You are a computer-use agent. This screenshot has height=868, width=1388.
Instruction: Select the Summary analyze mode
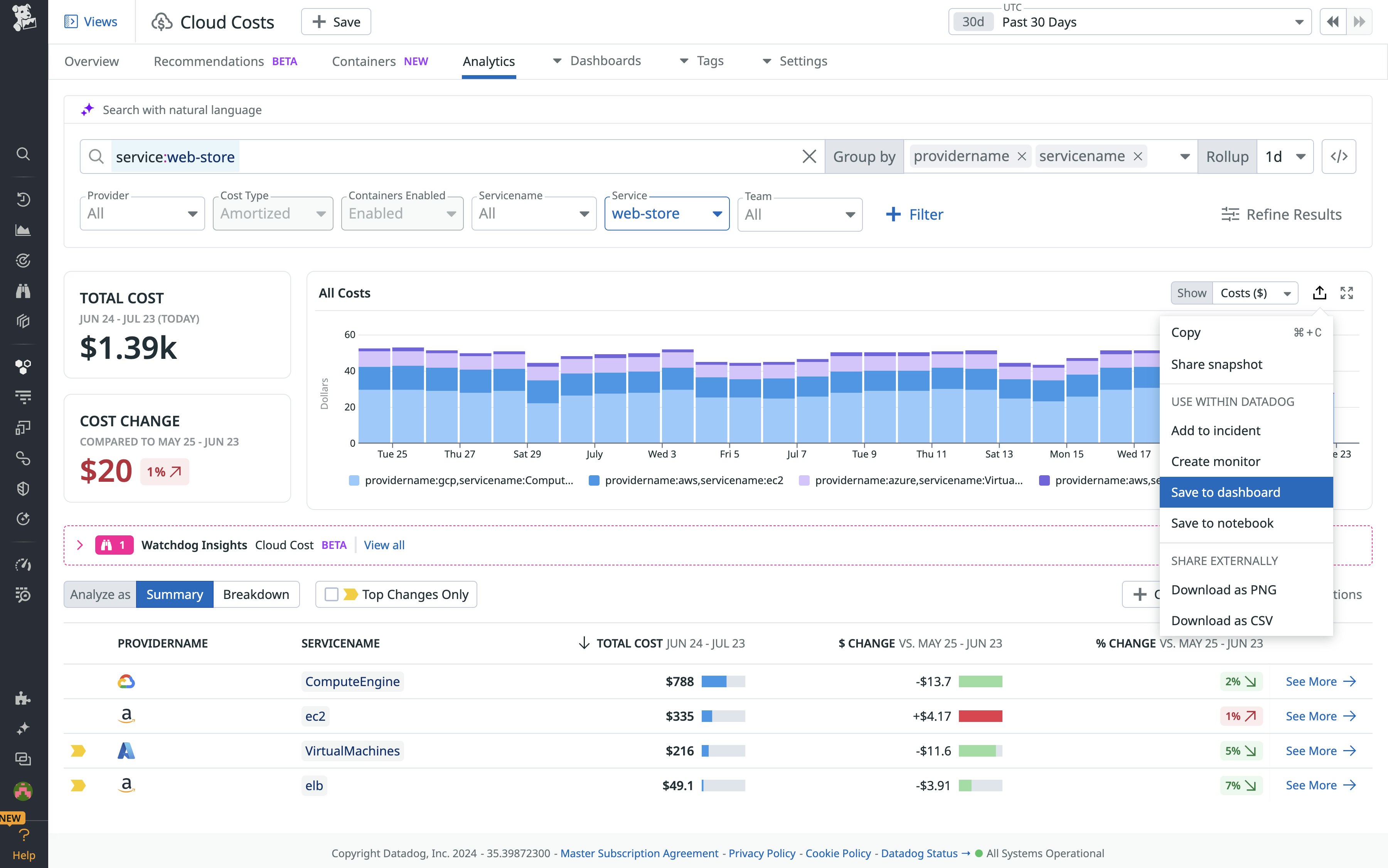tap(175, 594)
